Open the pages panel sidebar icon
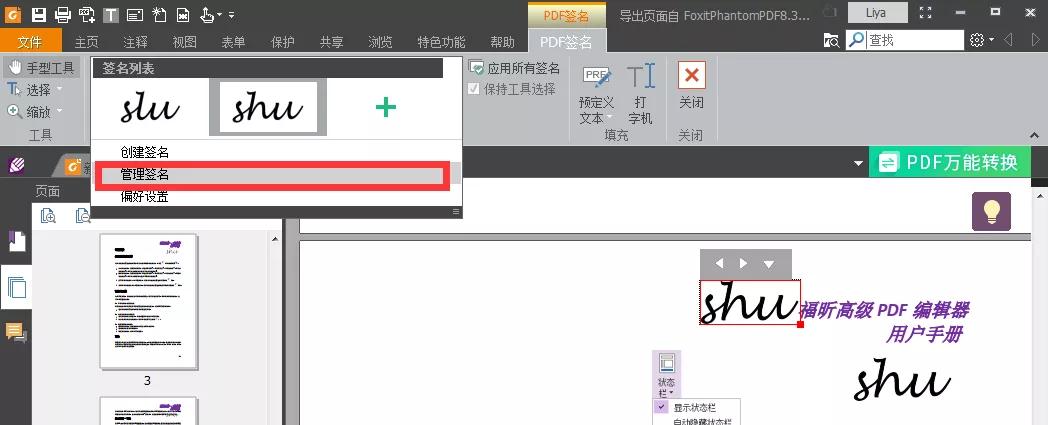Screen dimensions: 1048x425 click(x=17, y=287)
